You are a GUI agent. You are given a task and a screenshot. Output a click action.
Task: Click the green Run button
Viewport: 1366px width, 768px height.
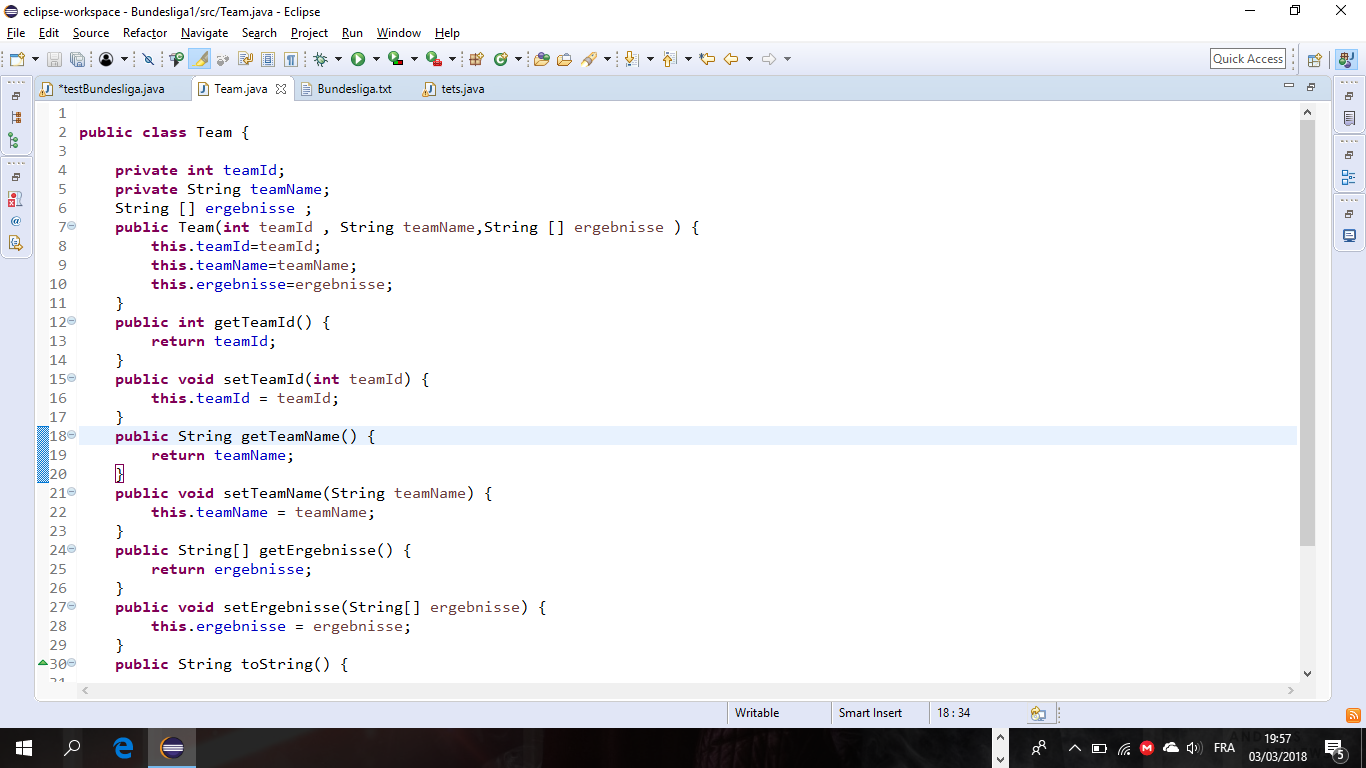click(357, 59)
